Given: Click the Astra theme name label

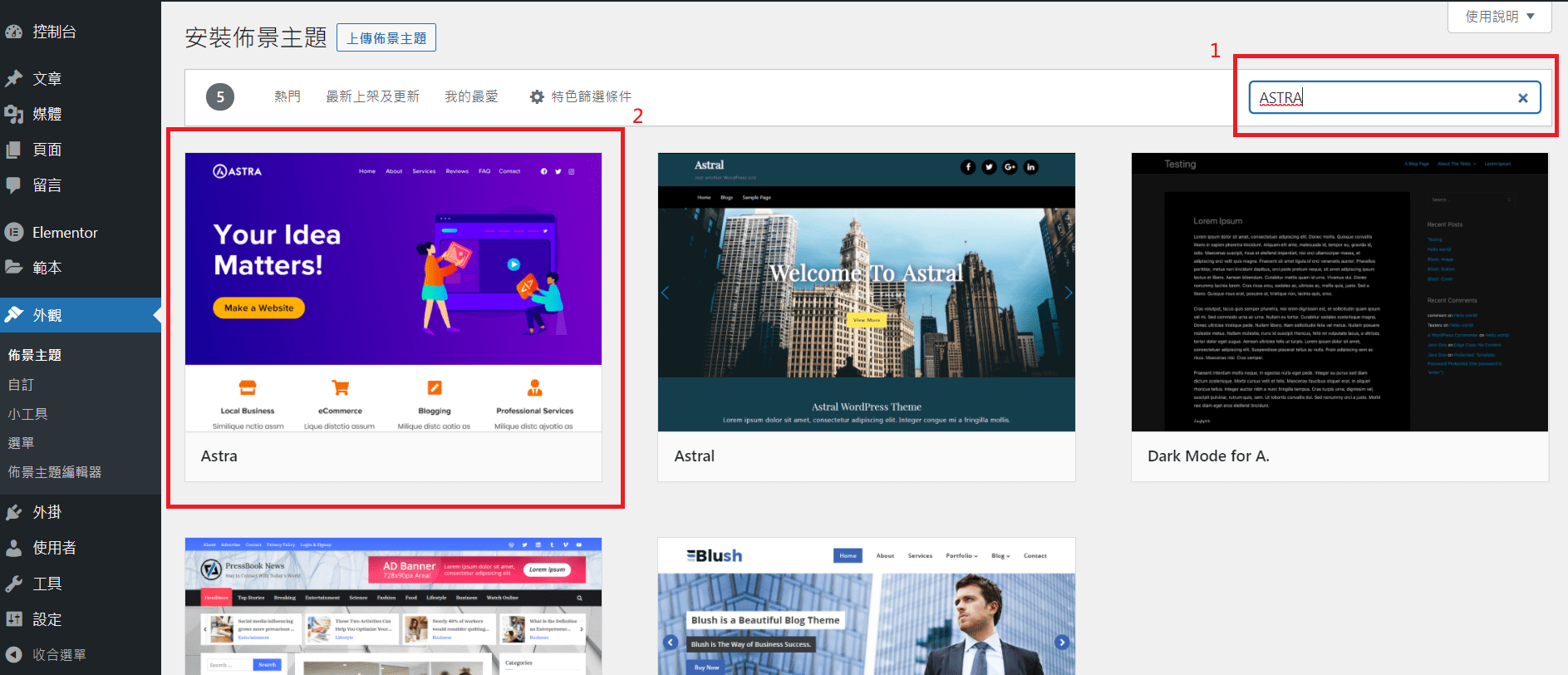Looking at the screenshot, I should coord(219,456).
